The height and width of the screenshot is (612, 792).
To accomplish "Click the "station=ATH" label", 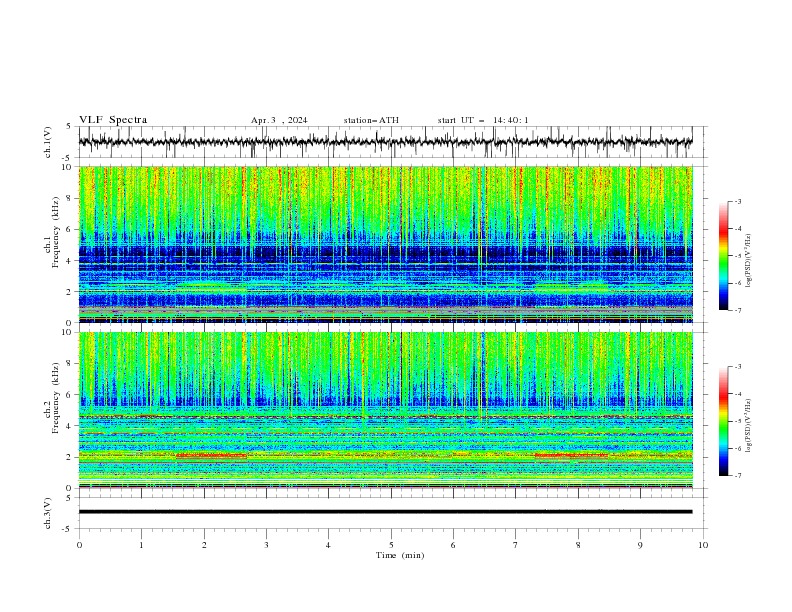I will coord(371,120).
